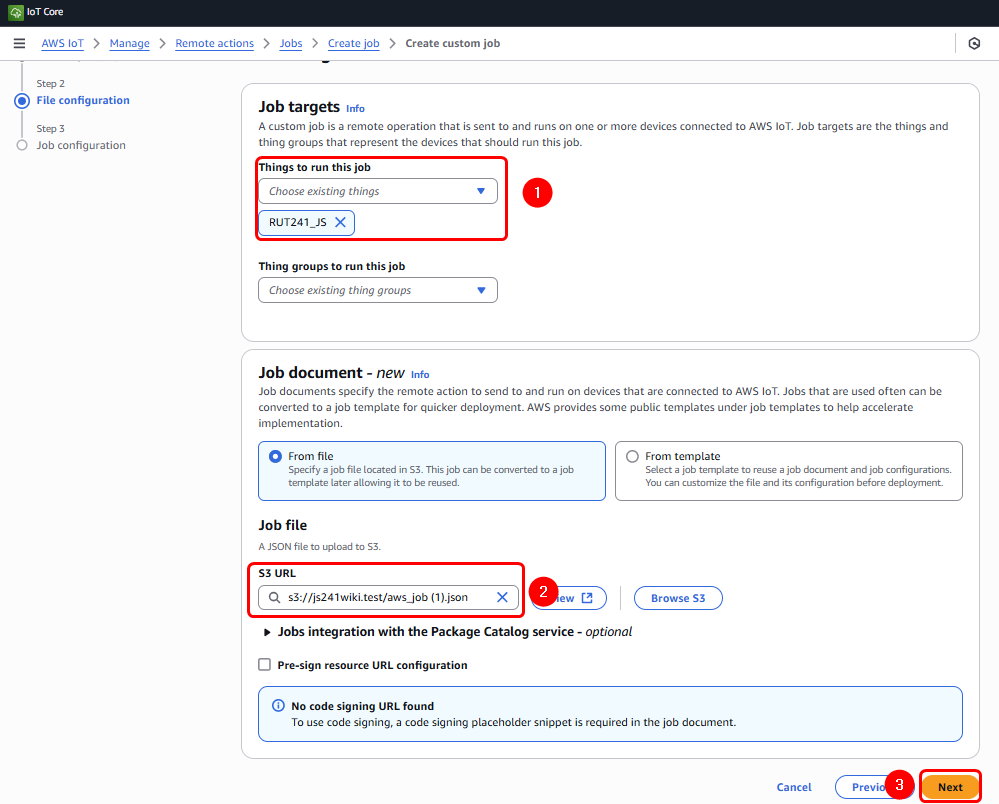Navigate to Remote actions breadcrumb

pos(214,44)
